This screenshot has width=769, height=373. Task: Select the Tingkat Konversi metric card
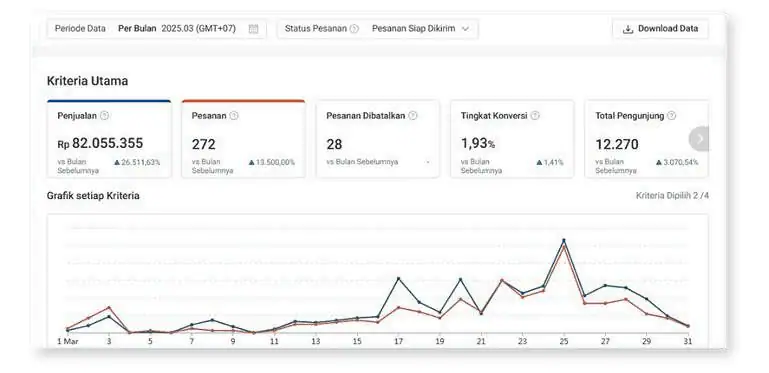point(512,139)
